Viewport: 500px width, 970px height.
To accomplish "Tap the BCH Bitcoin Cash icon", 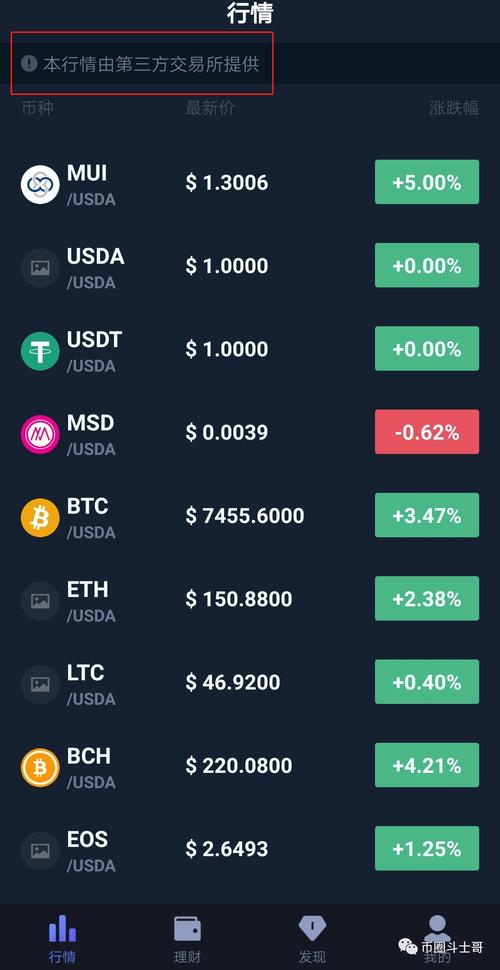I will 40,766.
